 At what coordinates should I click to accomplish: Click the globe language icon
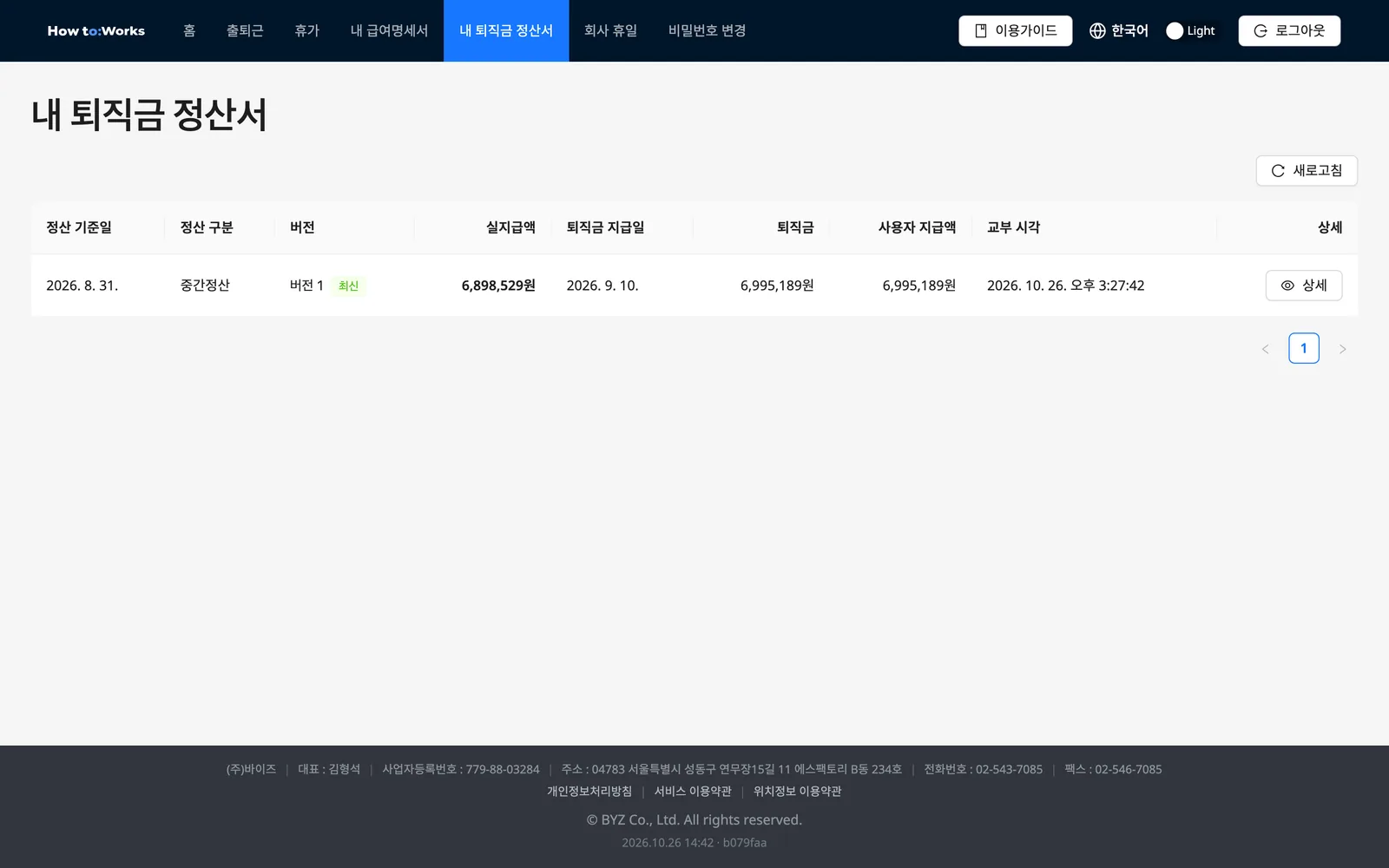(1097, 30)
